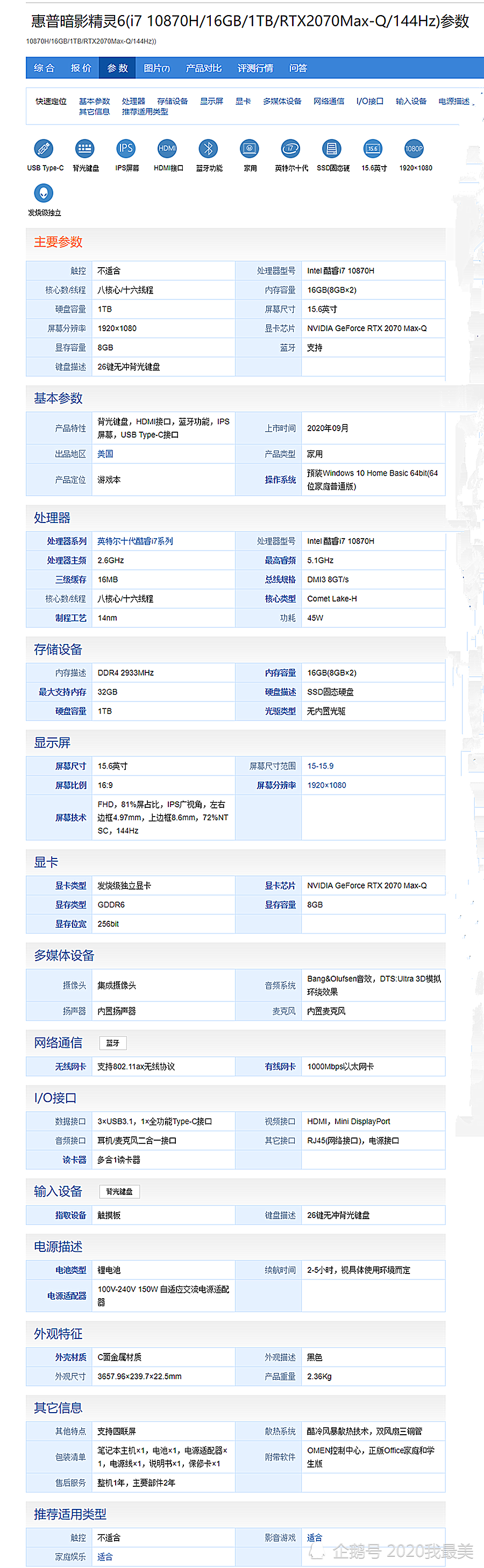Open the 问答 tab
This screenshot has width=484, height=1568.
point(298,68)
